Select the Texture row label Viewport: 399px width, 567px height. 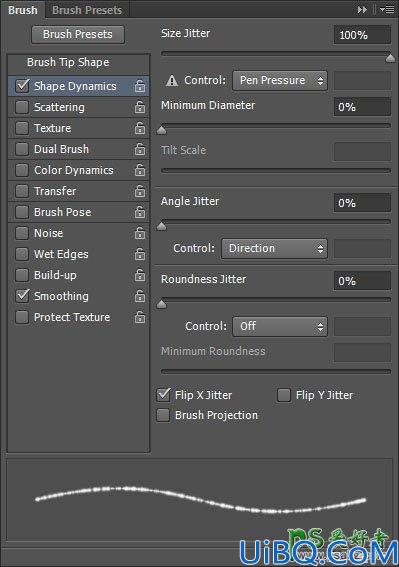52,128
